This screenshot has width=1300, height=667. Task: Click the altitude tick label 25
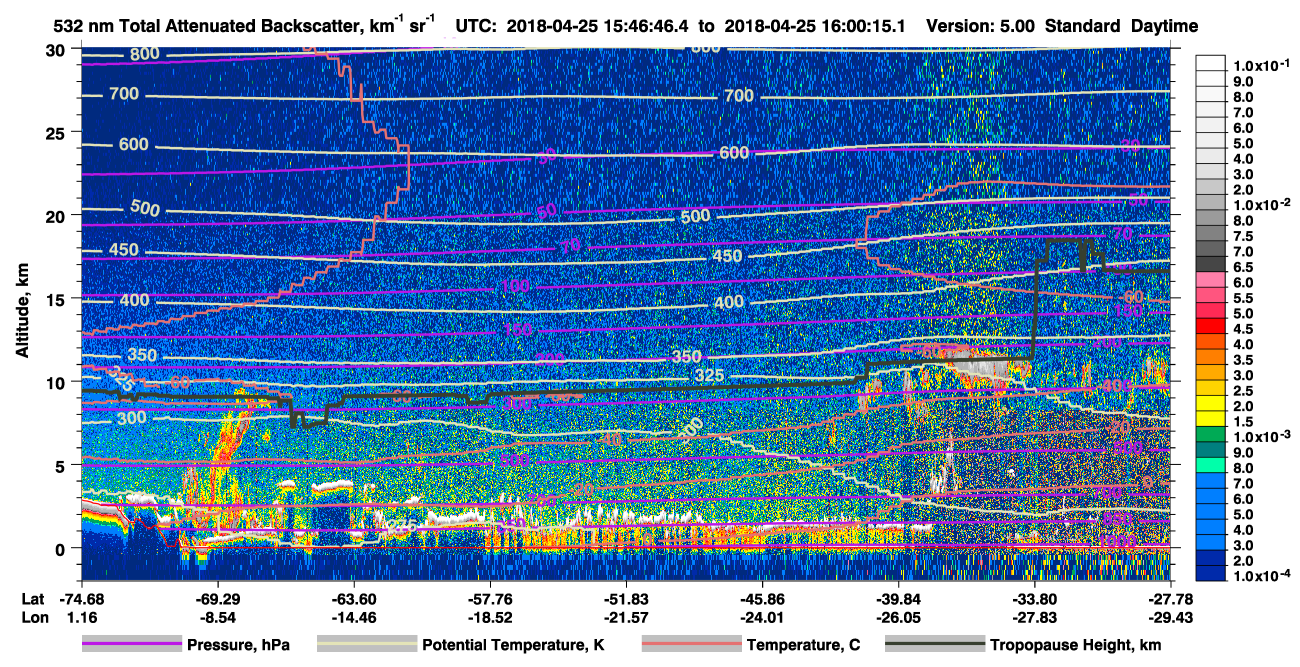58,133
